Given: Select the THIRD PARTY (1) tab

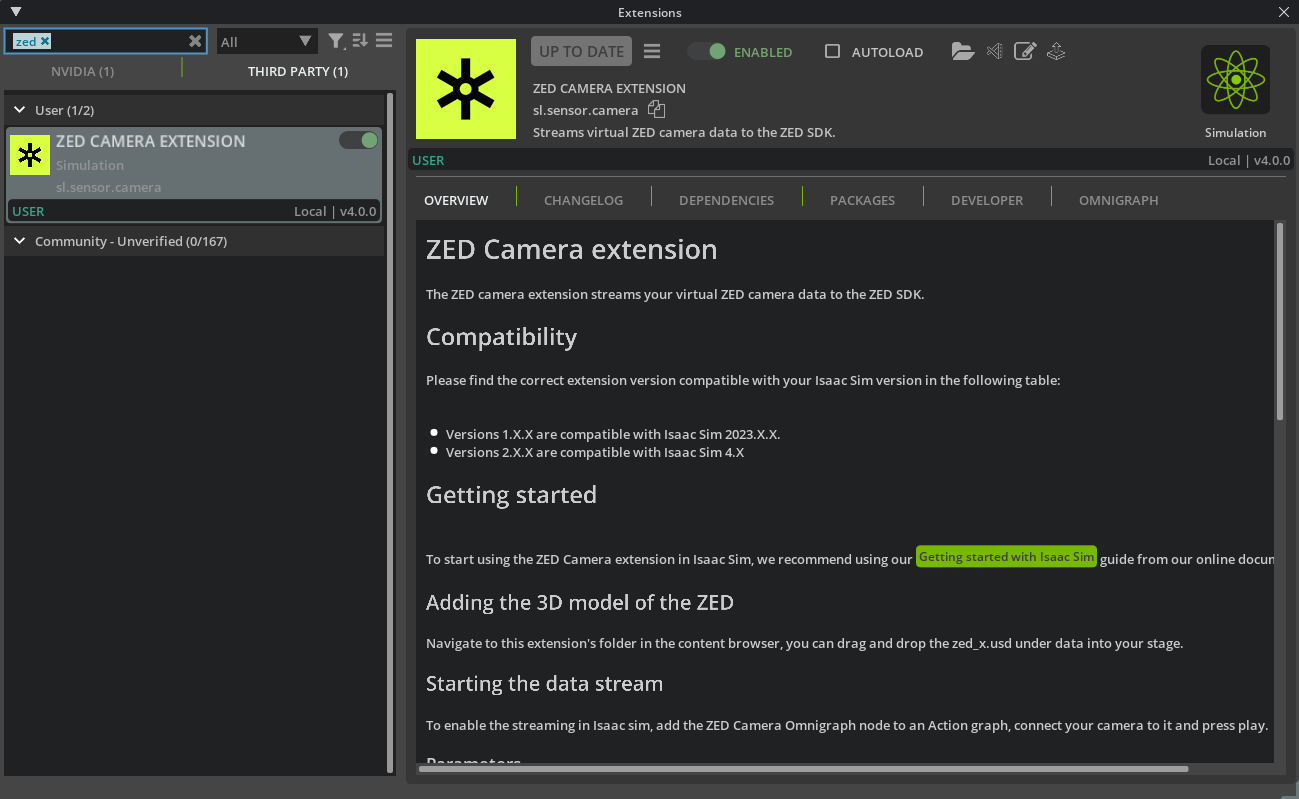Looking at the screenshot, I should click(298, 71).
